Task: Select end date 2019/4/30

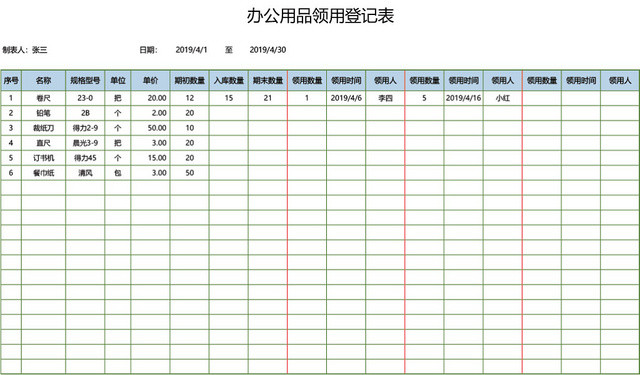Action: click(268, 50)
